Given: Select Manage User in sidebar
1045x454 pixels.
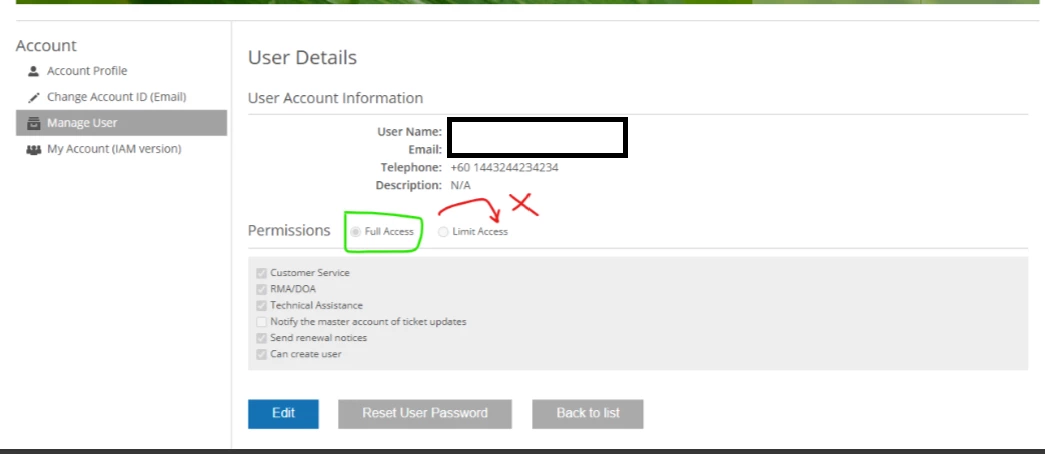Looking at the screenshot, I should click(121, 123).
